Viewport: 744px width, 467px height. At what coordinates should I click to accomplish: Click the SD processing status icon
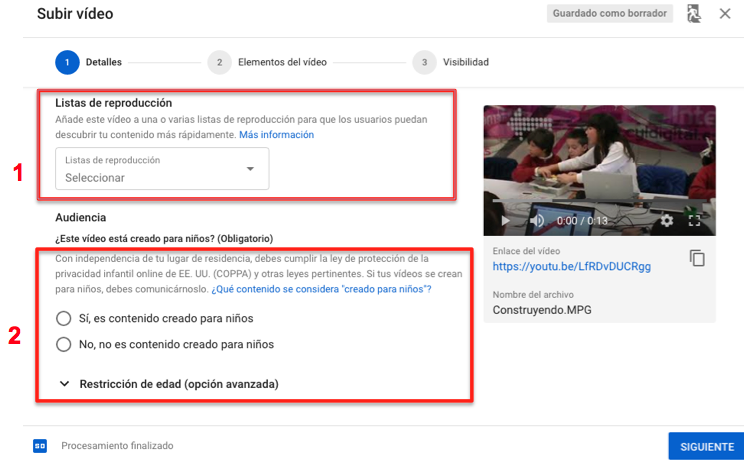click(x=40, y=446)
